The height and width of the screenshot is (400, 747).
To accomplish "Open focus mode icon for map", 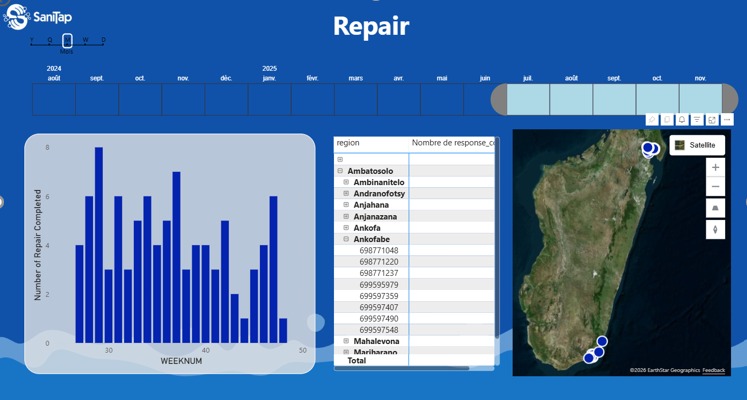I will [712, 119].
